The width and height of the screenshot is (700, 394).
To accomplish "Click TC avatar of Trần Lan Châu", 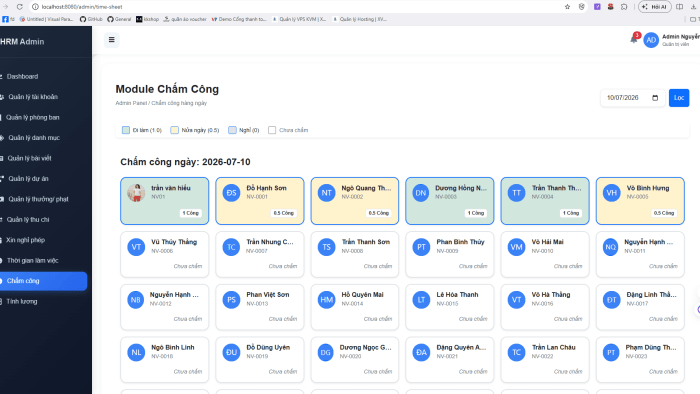I will (517, 353).
